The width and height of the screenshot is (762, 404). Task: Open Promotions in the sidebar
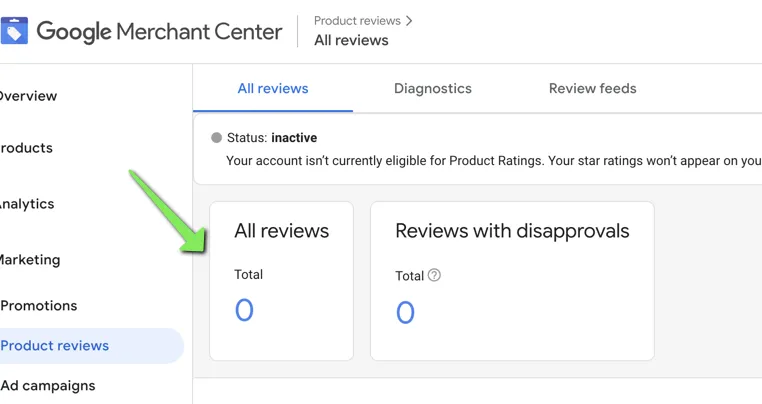point(39,305)
